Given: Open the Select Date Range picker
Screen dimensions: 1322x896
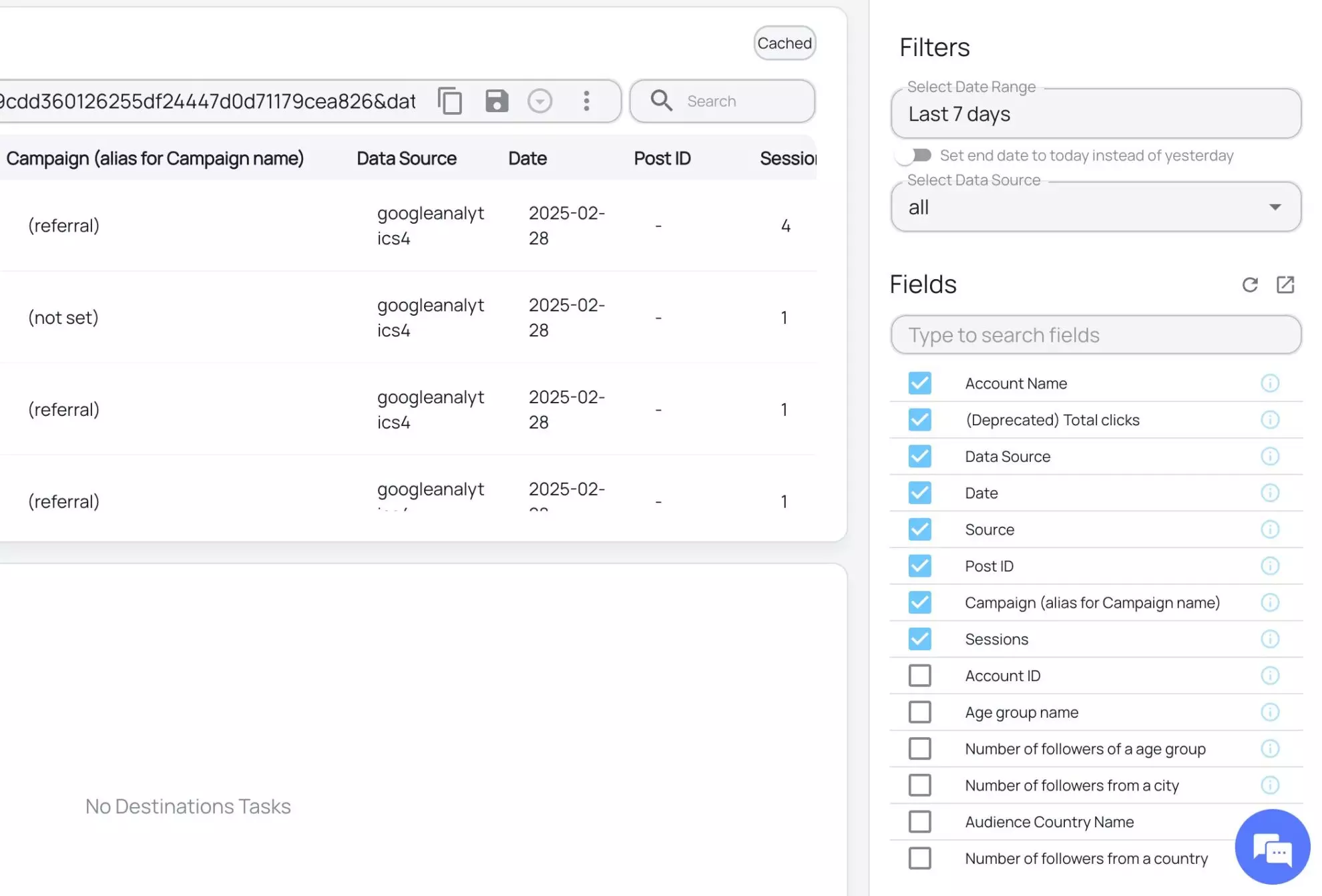Looking at the screenshot, I should [x=1096, y=114].
